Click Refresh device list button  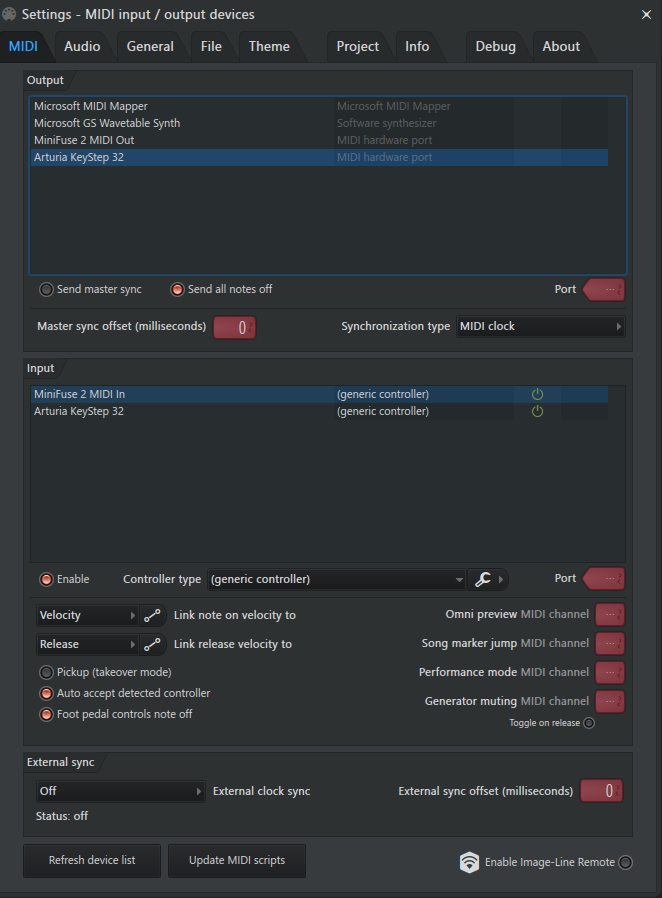92,860
